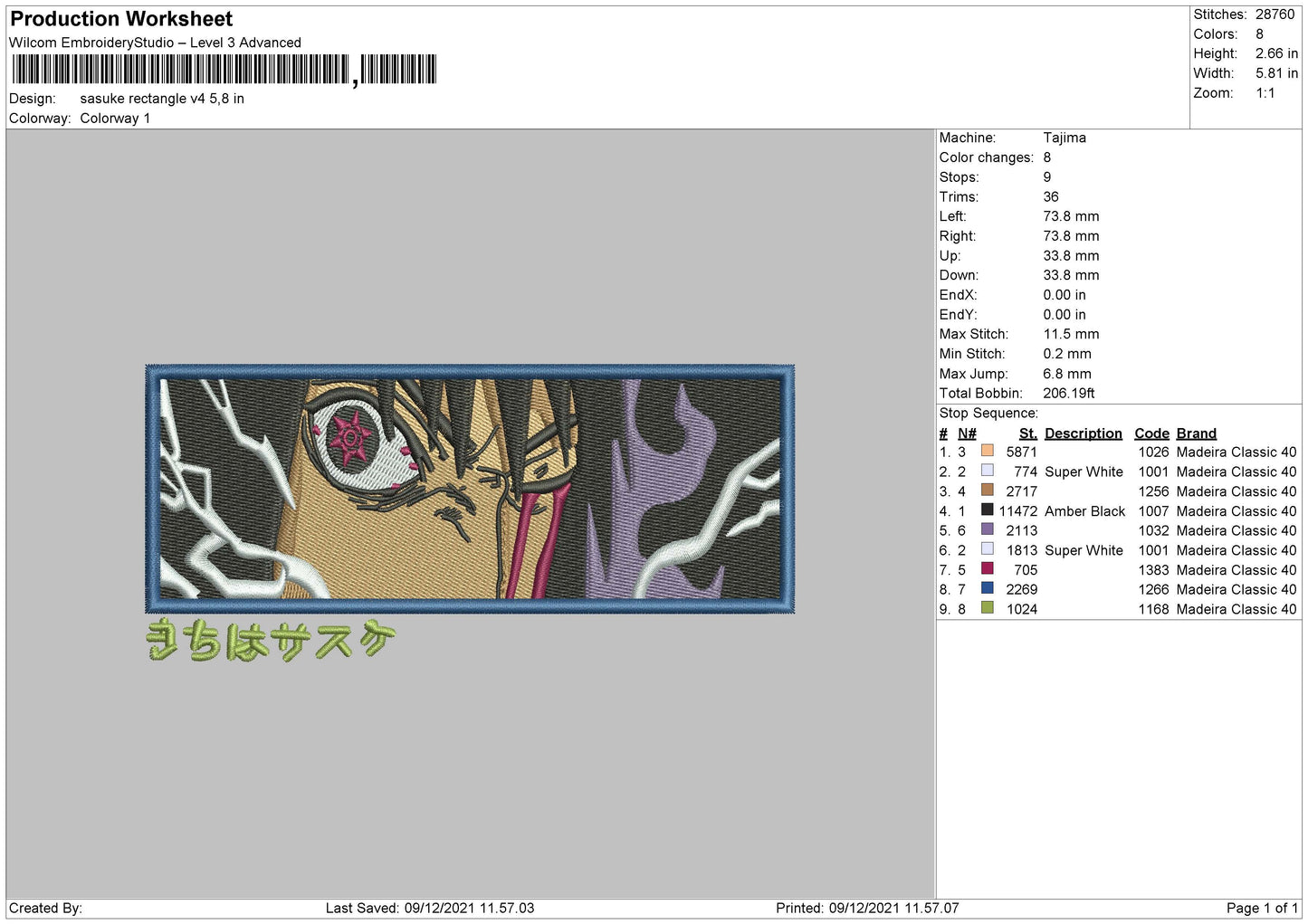Select stitch count 1024 in stop 9

pos(1022,610)
